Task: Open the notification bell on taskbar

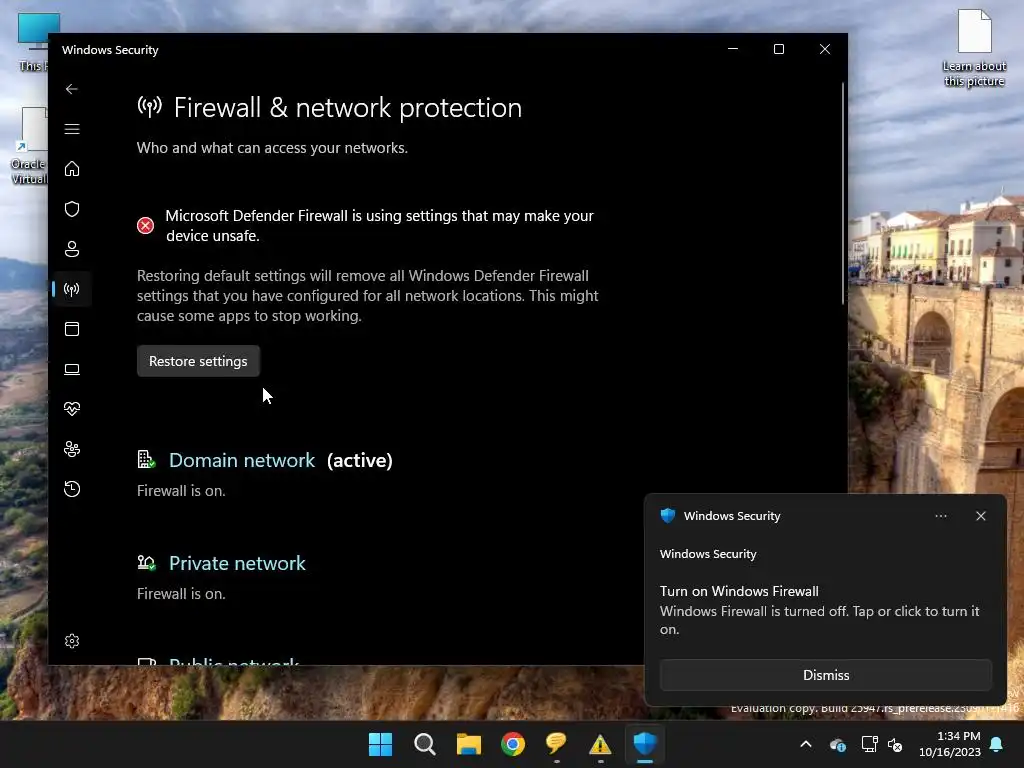Action: [x=997, y=744]
